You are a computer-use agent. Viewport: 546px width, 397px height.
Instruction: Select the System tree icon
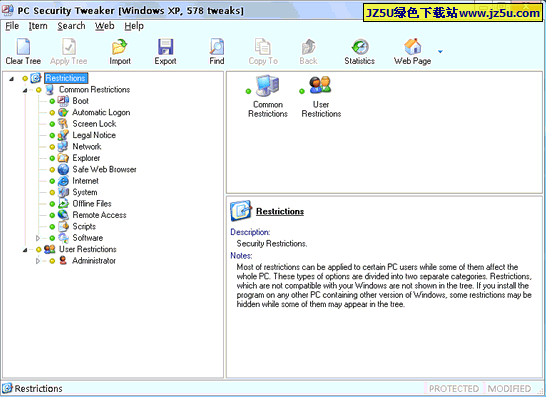[63, 192]
